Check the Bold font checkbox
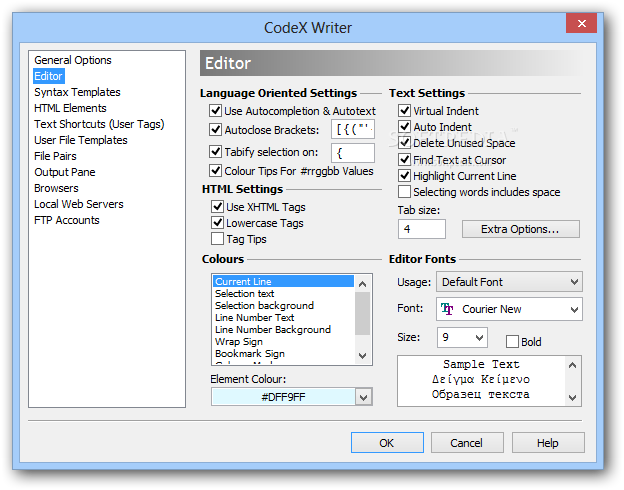 512,342
